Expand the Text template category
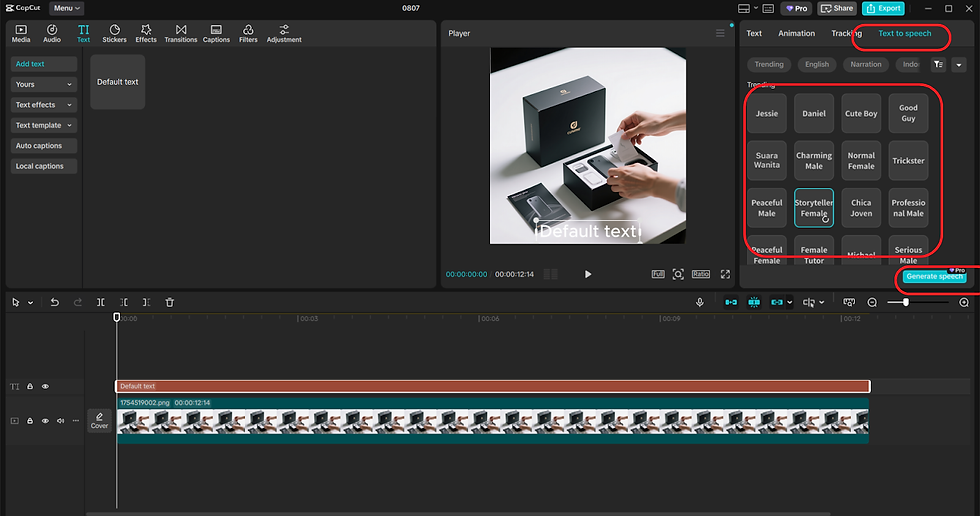Image resolution: width=980 pixels, height=516 pixels. pos(44,126)
